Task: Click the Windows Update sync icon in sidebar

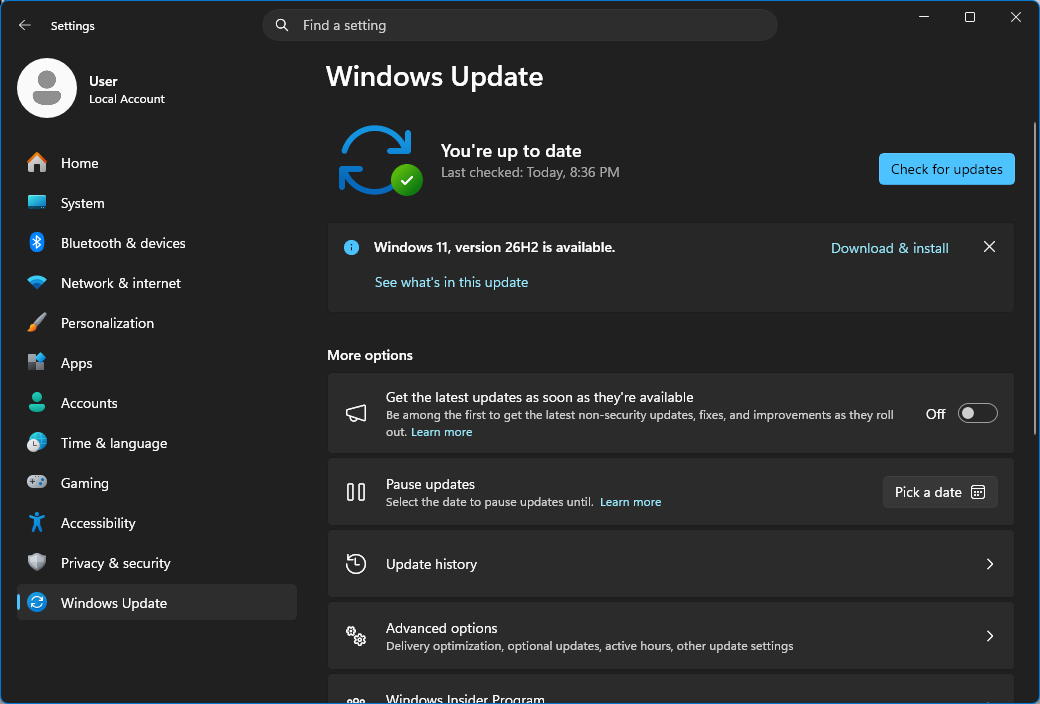Action: (x=37, y=602)
